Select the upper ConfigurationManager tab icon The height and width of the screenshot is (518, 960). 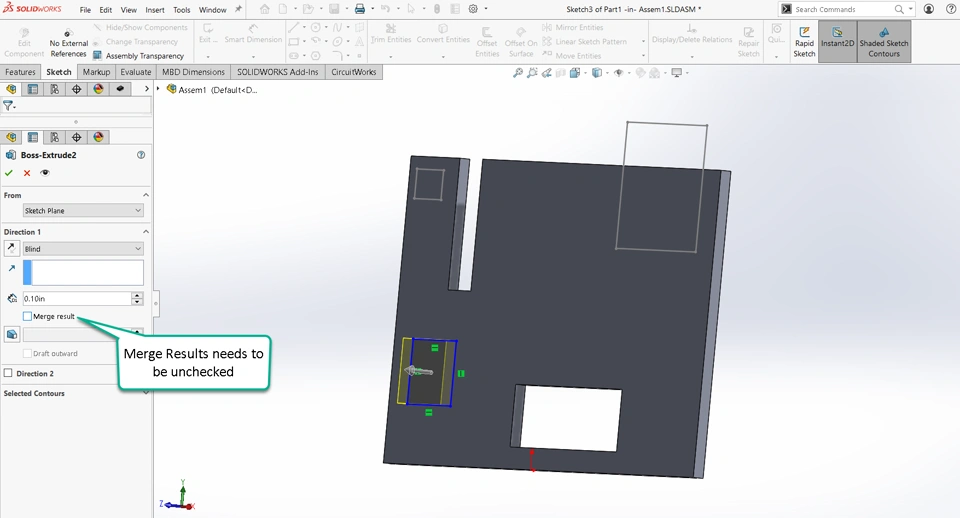pyautogui.click(x=54, y=89)
